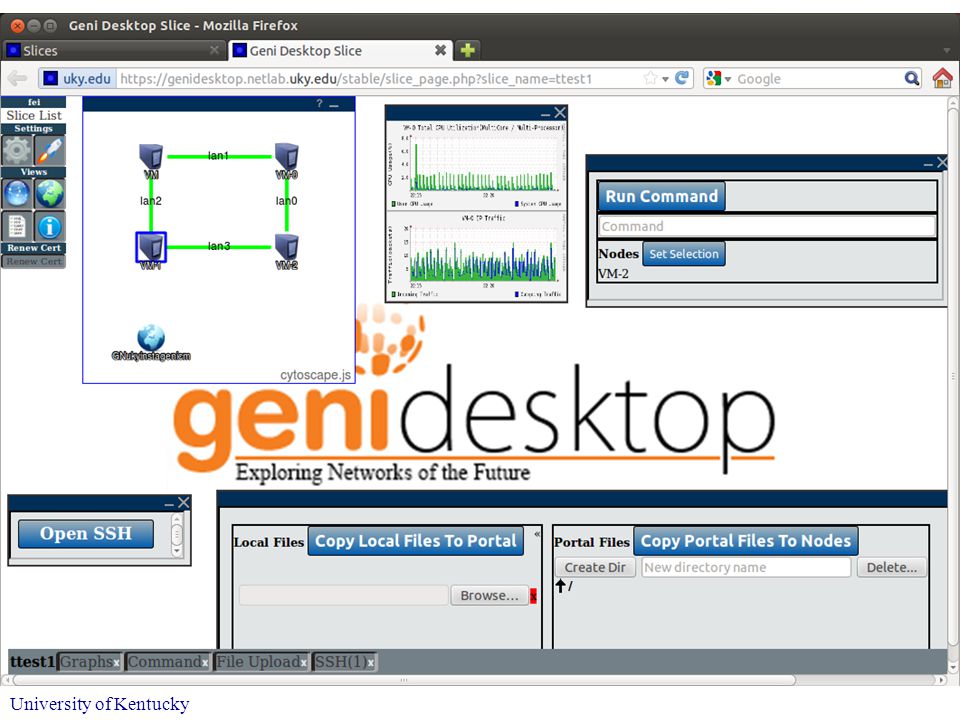Open the search engine dropdown arrow
The image size is (960, 720).
point(727,79)
